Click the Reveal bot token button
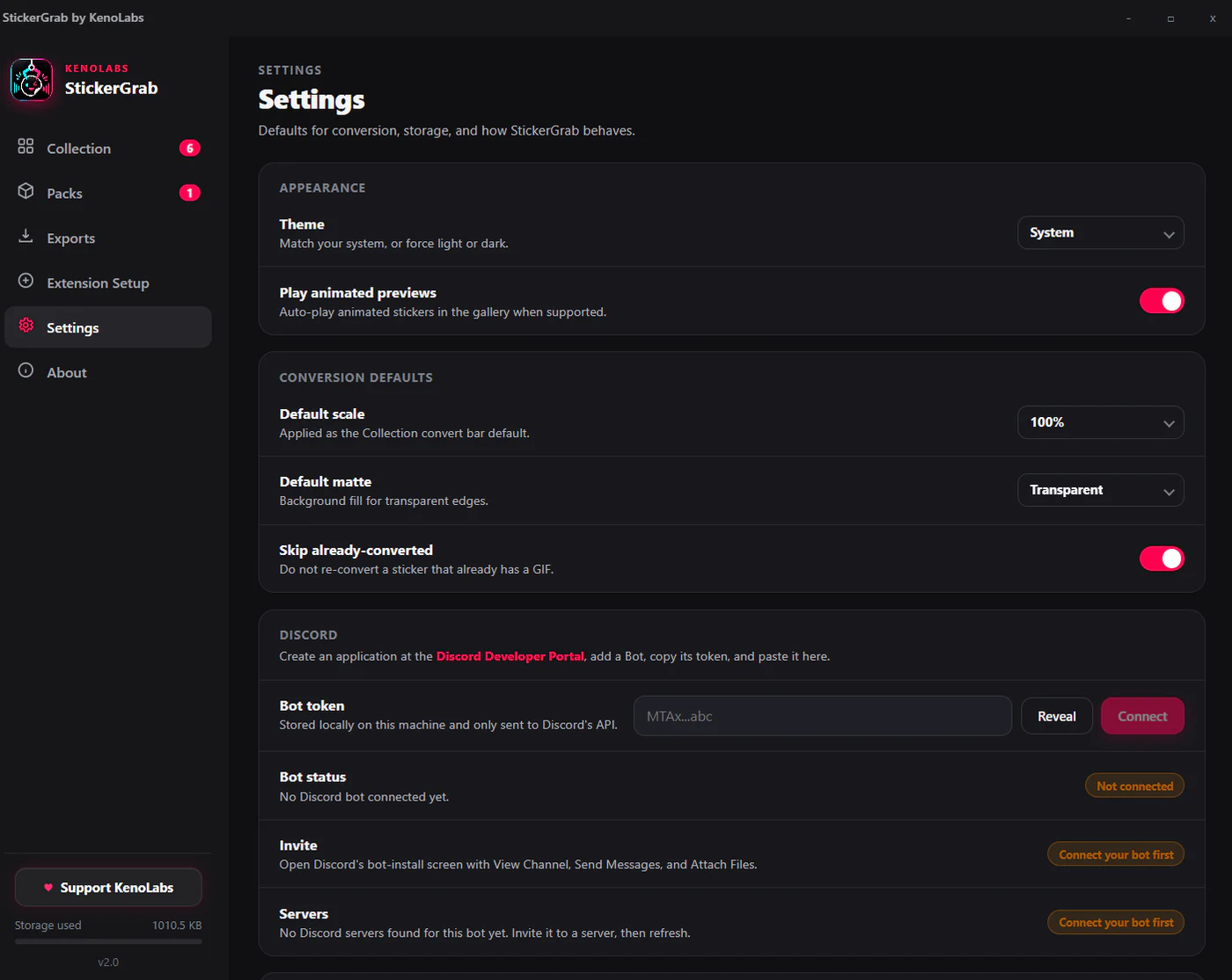Viewport: 1232px width, 980px height. click(1057, 716)
